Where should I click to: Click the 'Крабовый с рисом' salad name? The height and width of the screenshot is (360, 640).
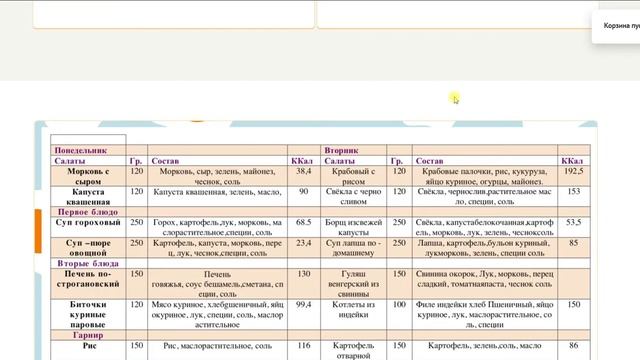click(x=353, y=176)
